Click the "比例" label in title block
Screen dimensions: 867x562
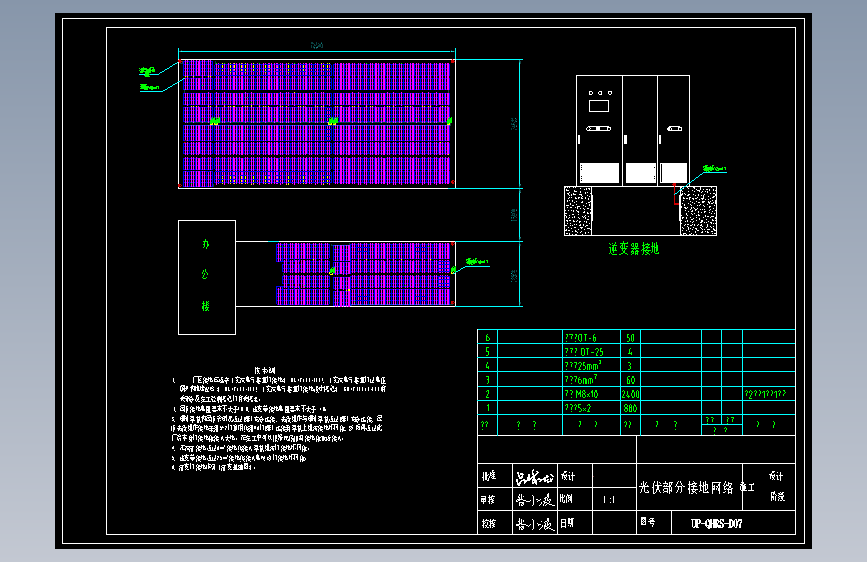[x=566, y=498]
